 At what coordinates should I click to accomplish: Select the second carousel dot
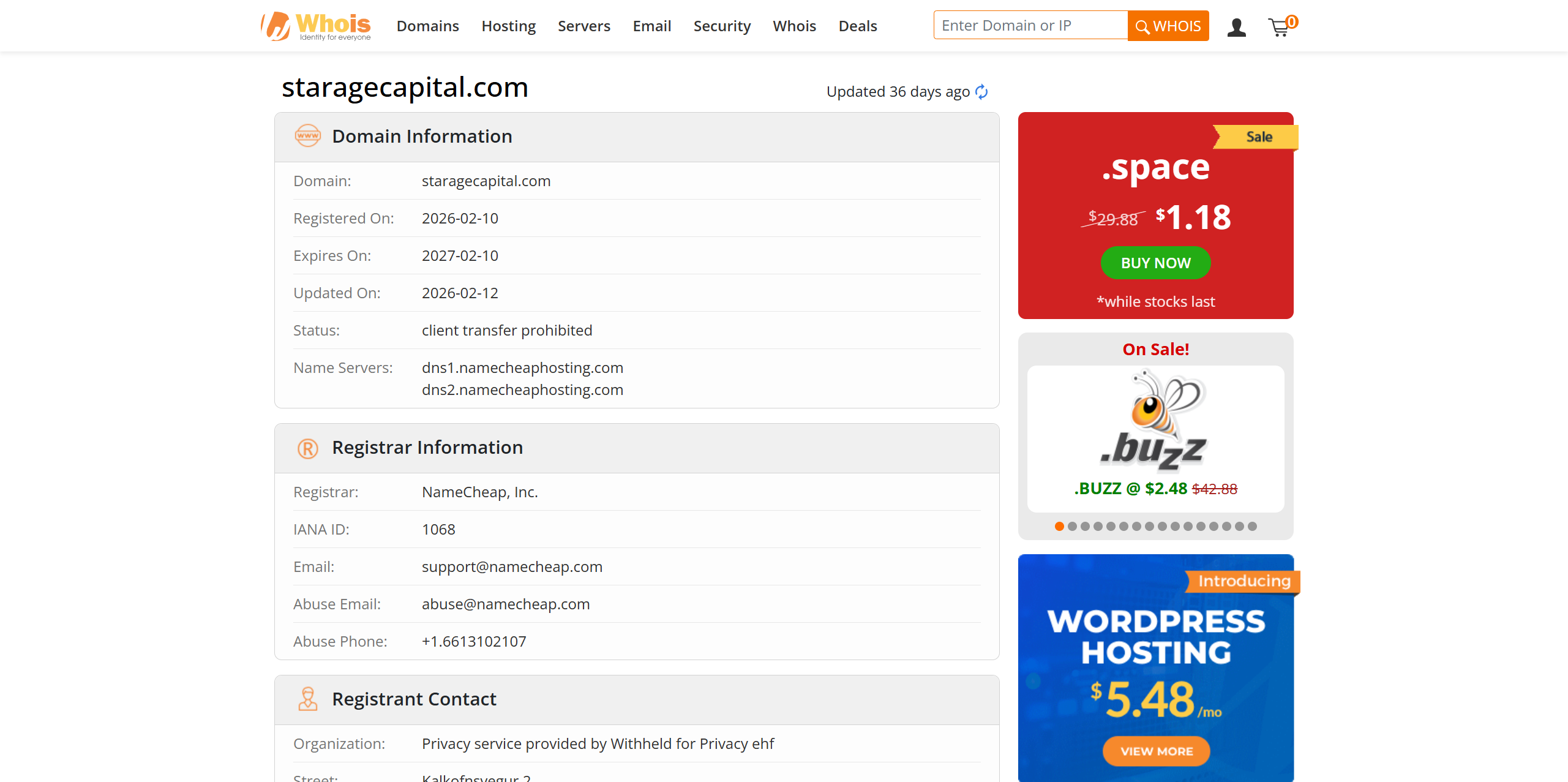coord(1072,526)
